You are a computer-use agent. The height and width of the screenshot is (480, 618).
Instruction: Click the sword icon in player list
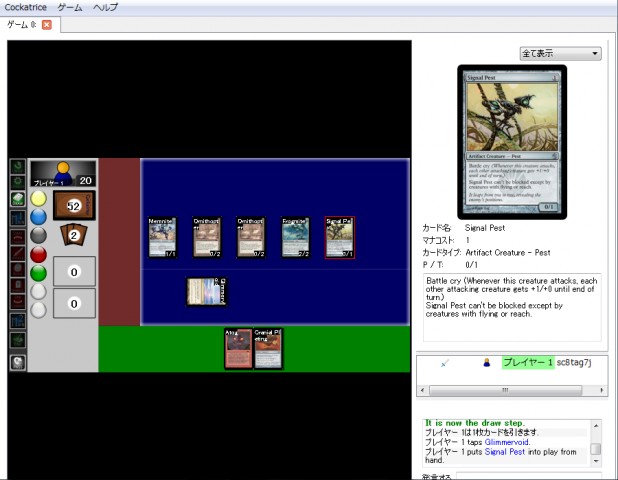[x=445, y=363]
